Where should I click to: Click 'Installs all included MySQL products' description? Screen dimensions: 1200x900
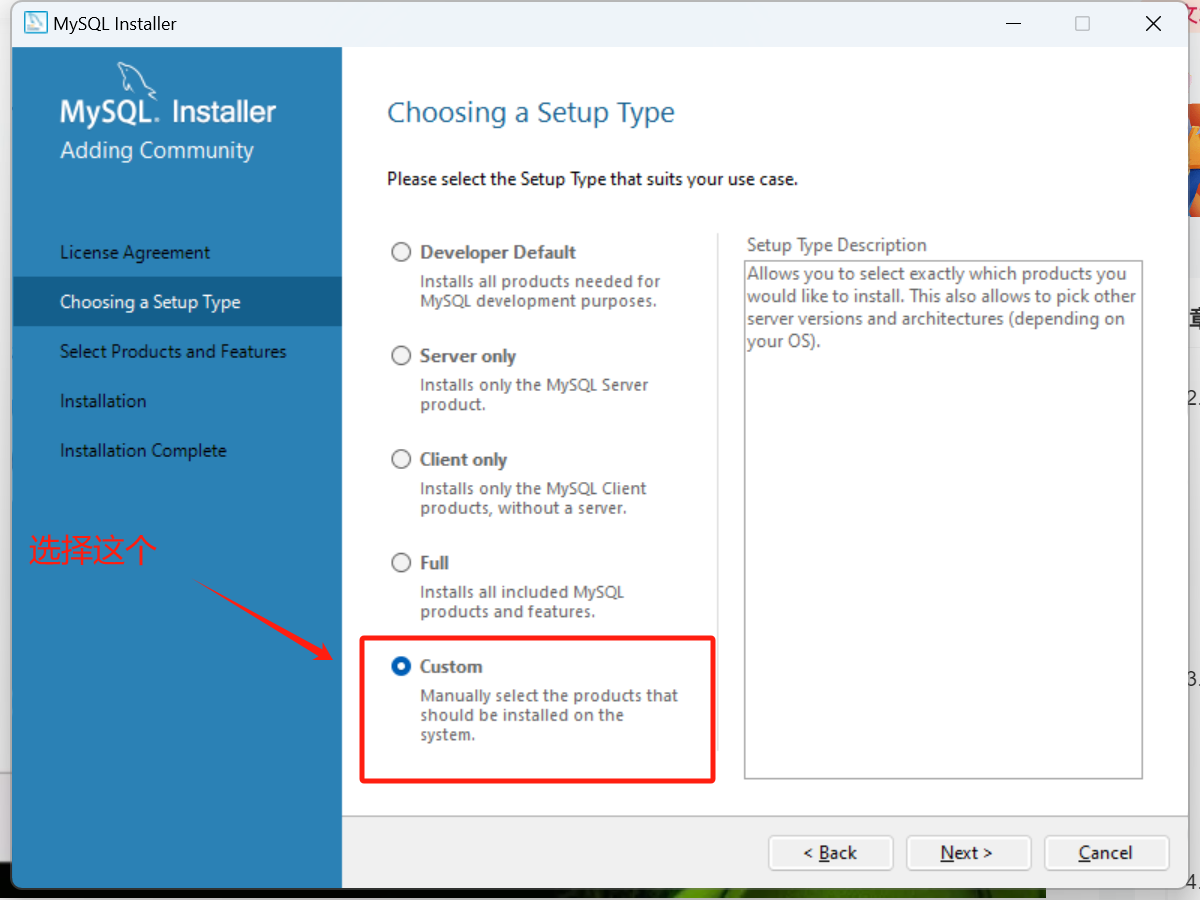click(522, 601)
